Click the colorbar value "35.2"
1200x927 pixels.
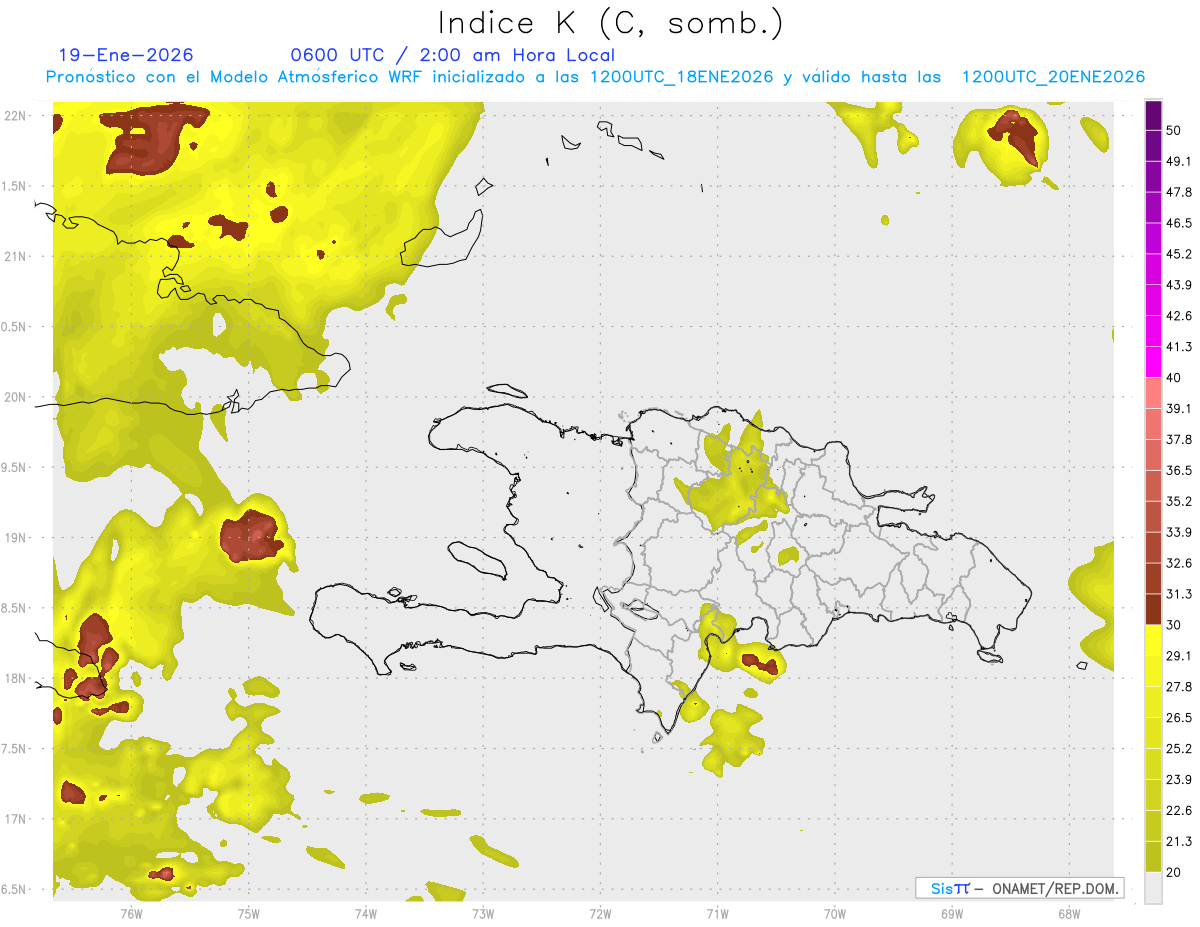coord(1180,501)
